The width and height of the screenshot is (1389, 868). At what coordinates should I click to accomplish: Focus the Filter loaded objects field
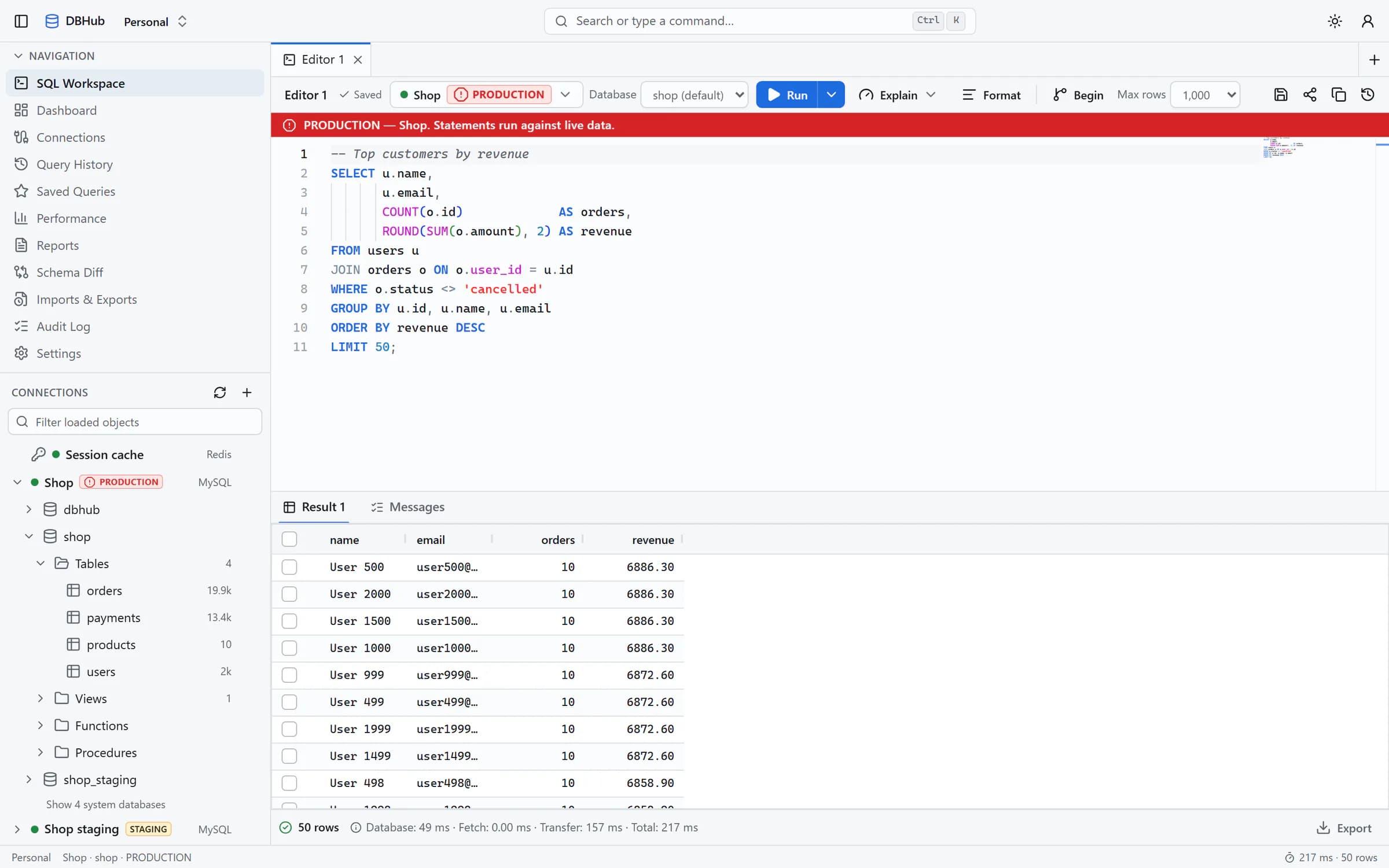pos(135,422)
